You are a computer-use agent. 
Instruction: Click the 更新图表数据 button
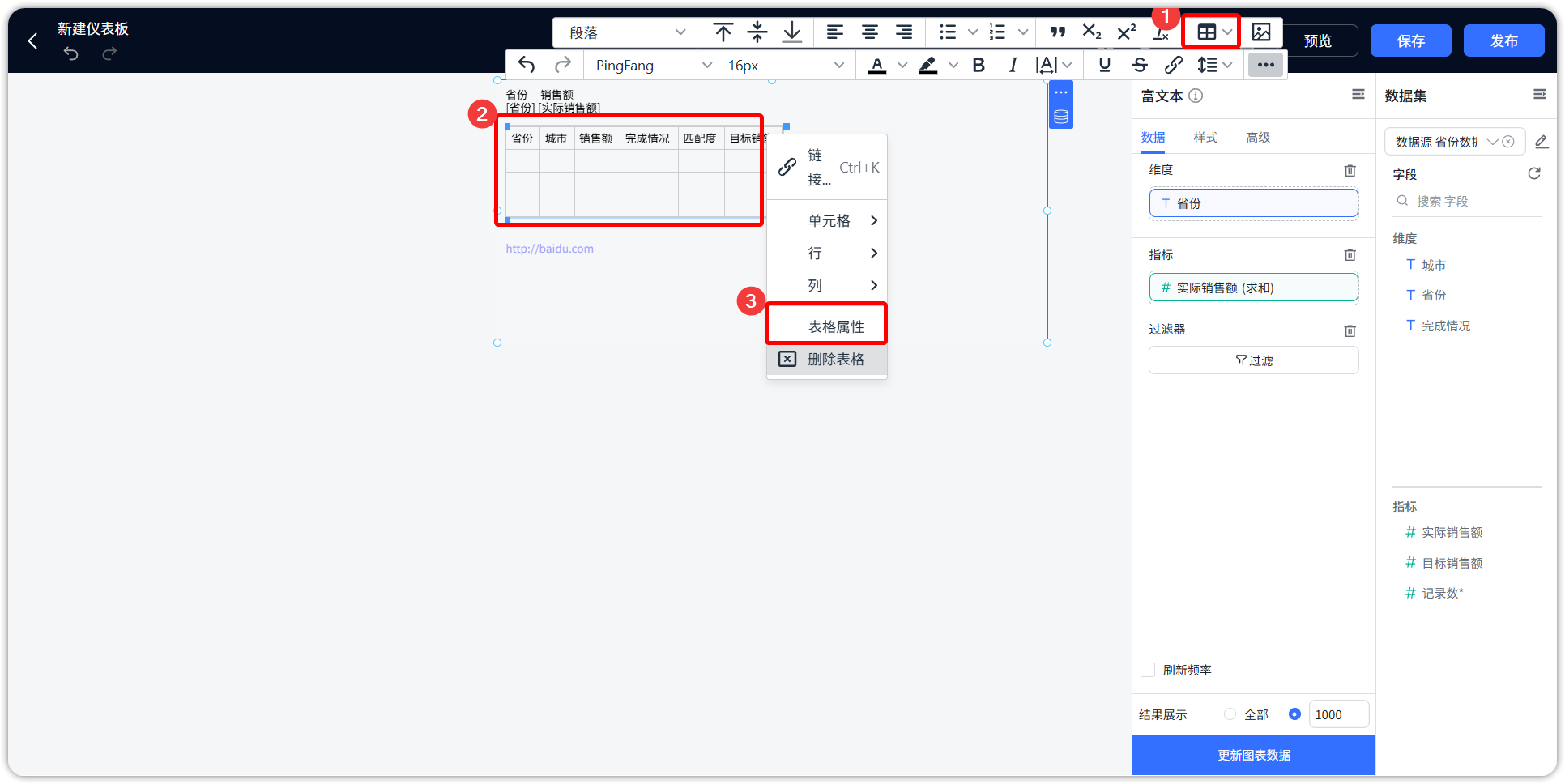1253,755
